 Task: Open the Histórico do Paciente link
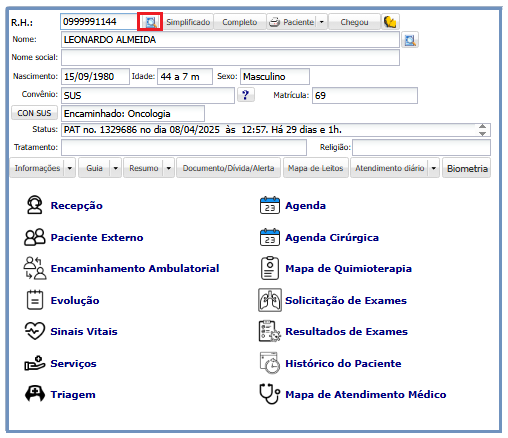[x=343, y=363]
